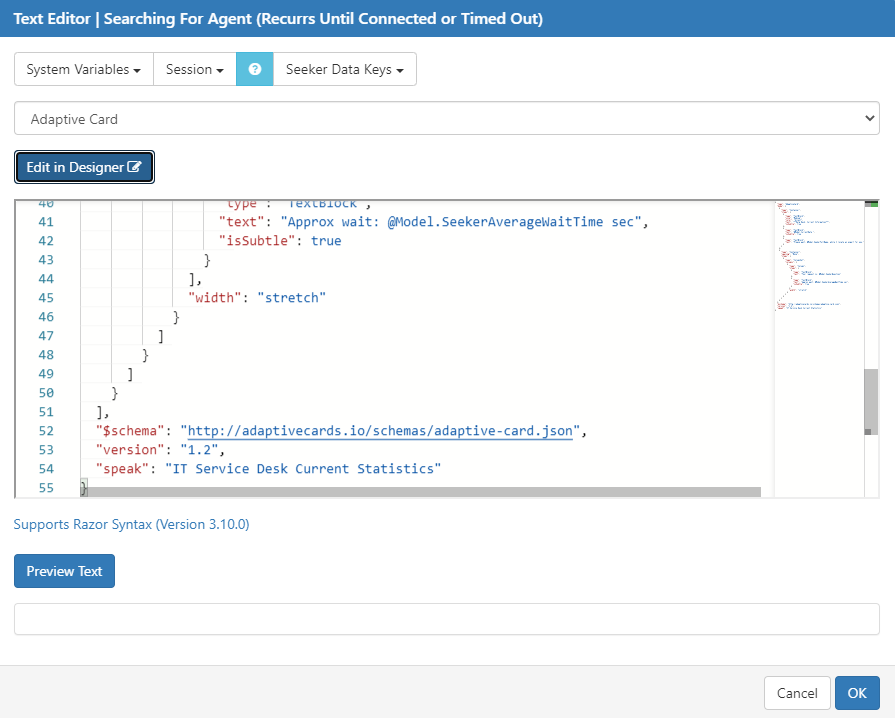Click the "$schema" key on line 52
This screenshot has width=895, height=718.
pos(130,431)
